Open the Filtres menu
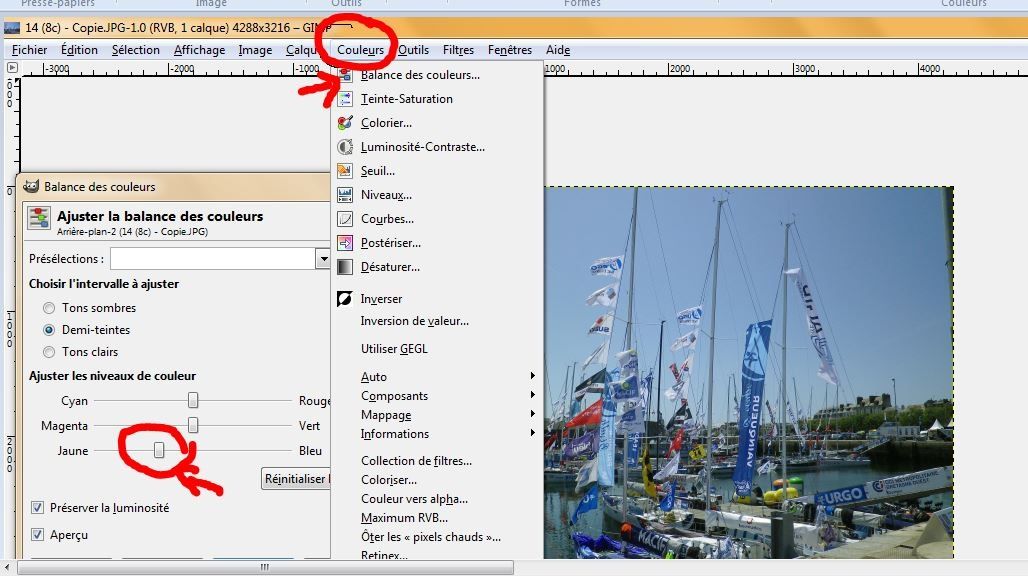This screenshot has height=576, width=1028. tap(458, 50)
